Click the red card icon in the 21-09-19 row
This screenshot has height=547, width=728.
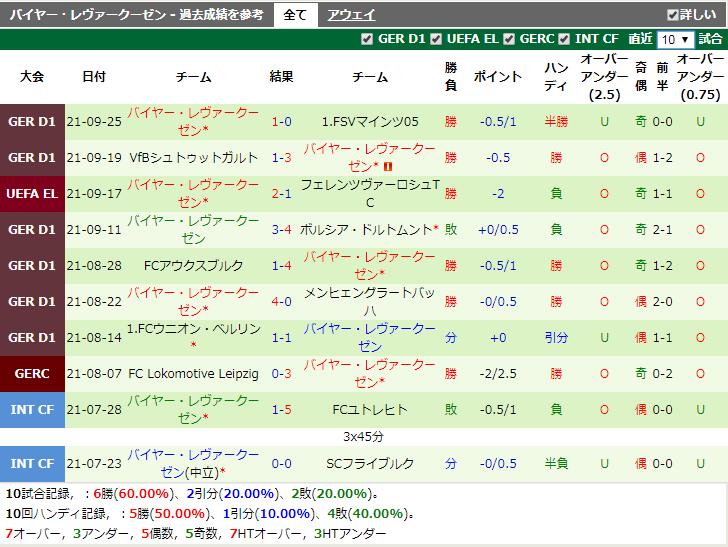point(388,166)
